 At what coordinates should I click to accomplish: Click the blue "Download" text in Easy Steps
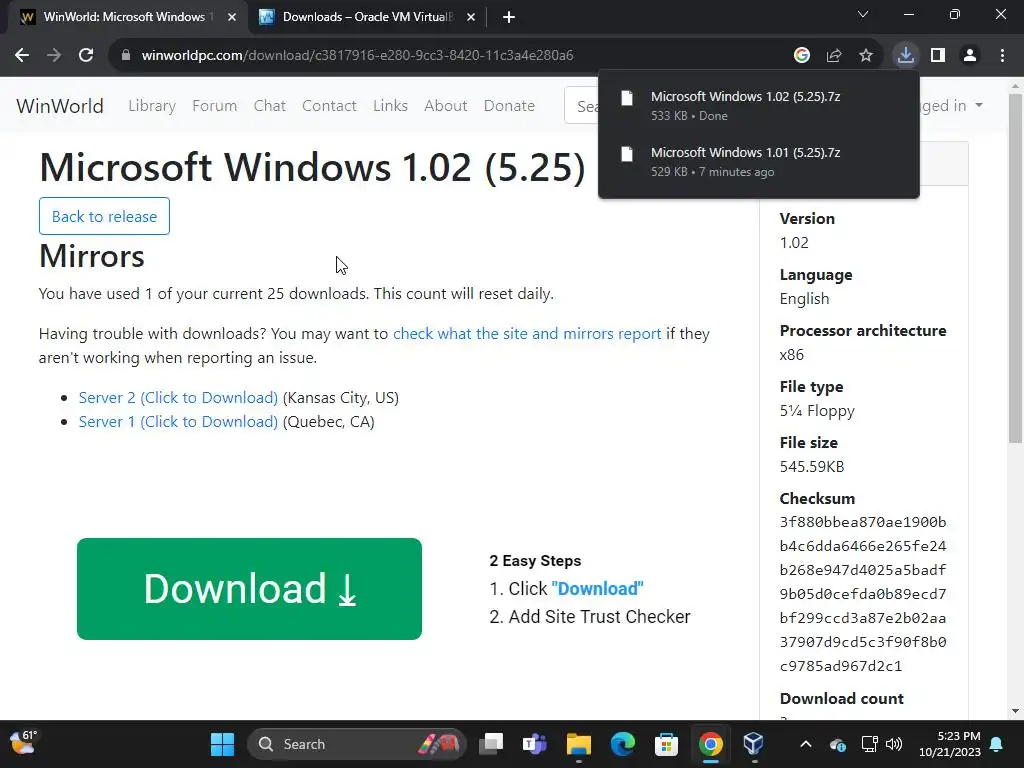click(598, 589)
